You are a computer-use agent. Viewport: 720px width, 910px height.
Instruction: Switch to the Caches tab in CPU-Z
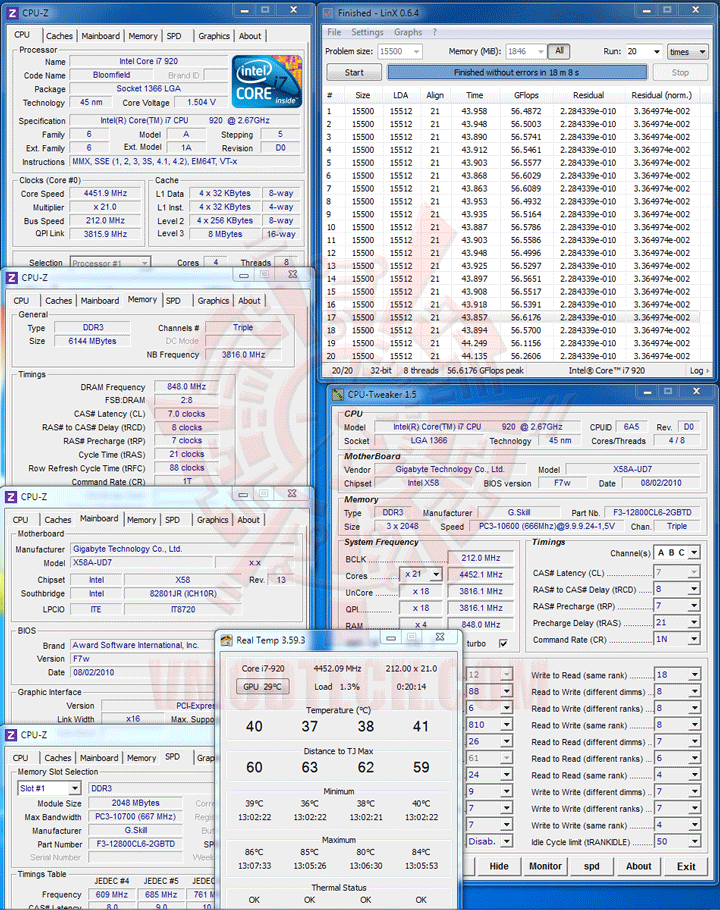[x=59, y=36]
